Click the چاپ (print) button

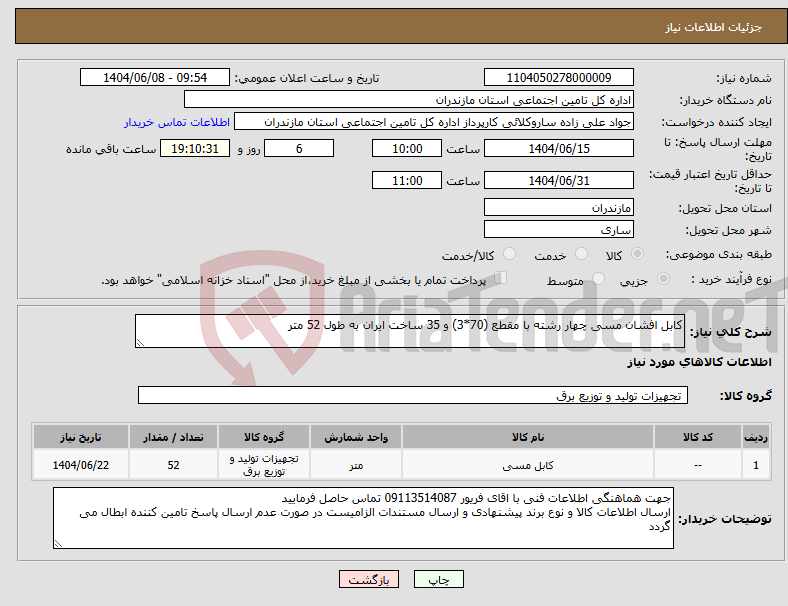(438, 579)
